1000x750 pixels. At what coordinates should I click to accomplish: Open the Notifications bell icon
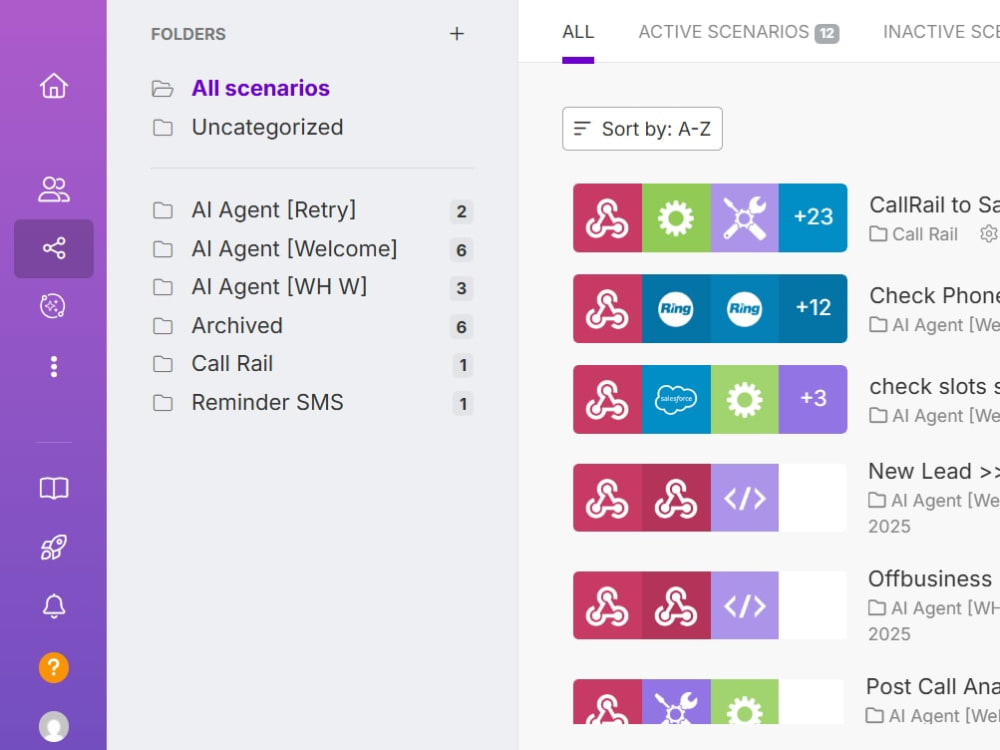click(54, 606)
